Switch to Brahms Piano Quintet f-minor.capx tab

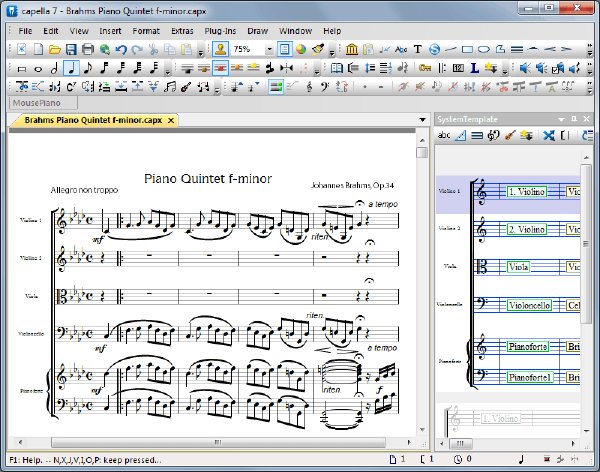[93, 120]
